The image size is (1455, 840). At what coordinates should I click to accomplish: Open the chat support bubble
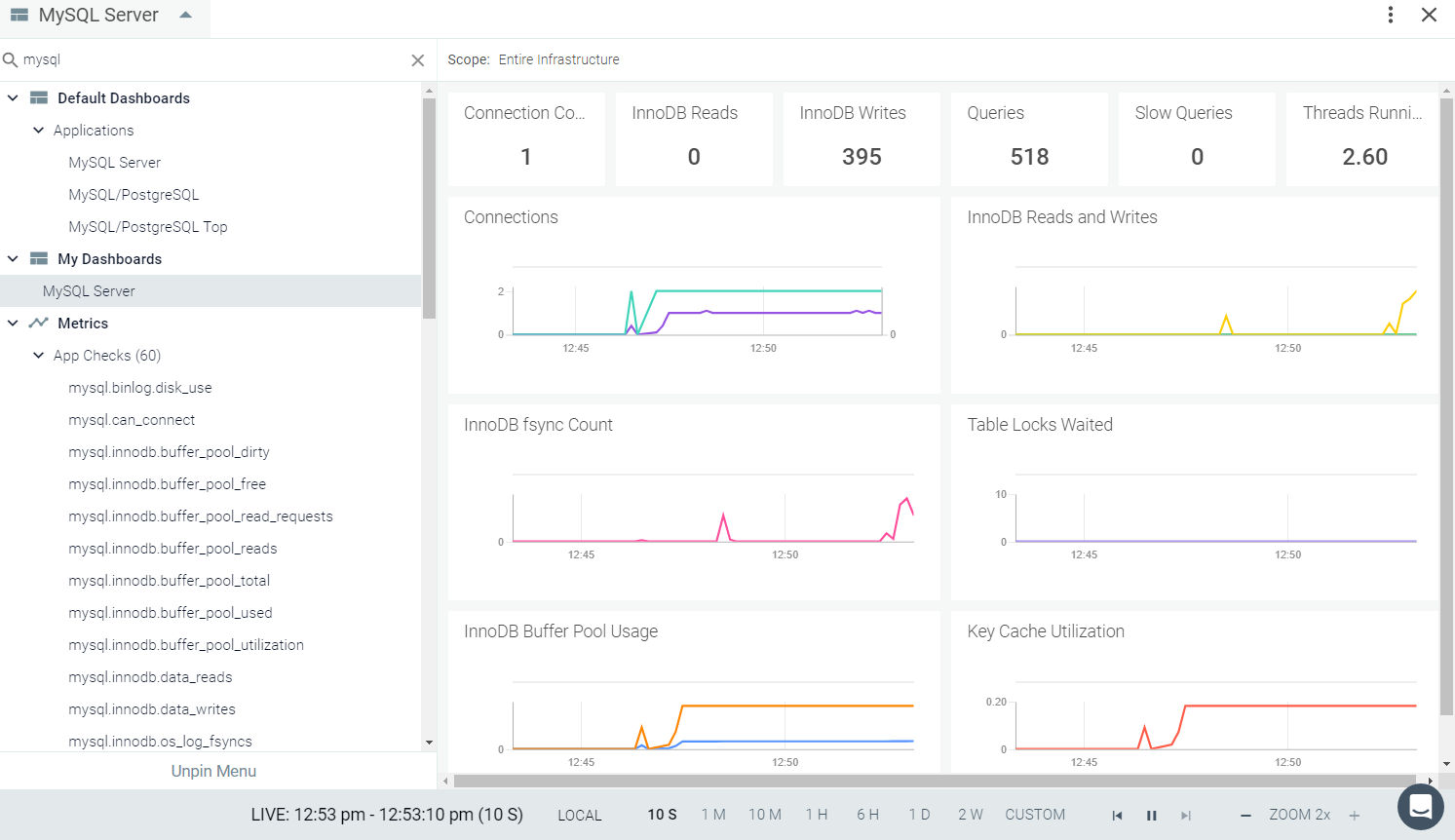[x=1421, y=807]
